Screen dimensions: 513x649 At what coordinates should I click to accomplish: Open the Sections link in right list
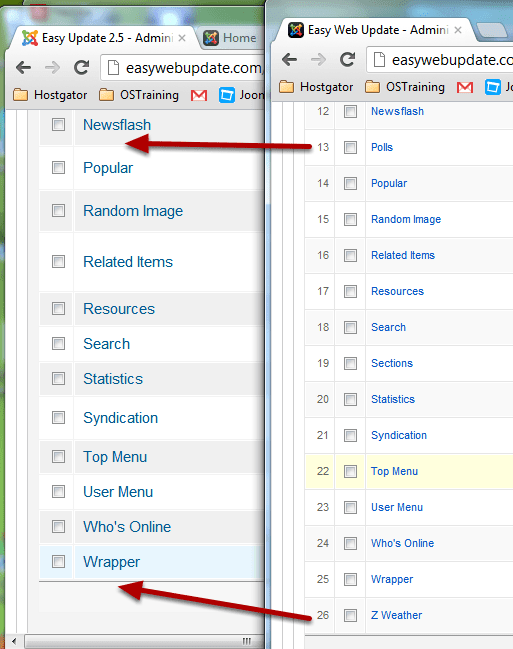[x=392, y=363]
